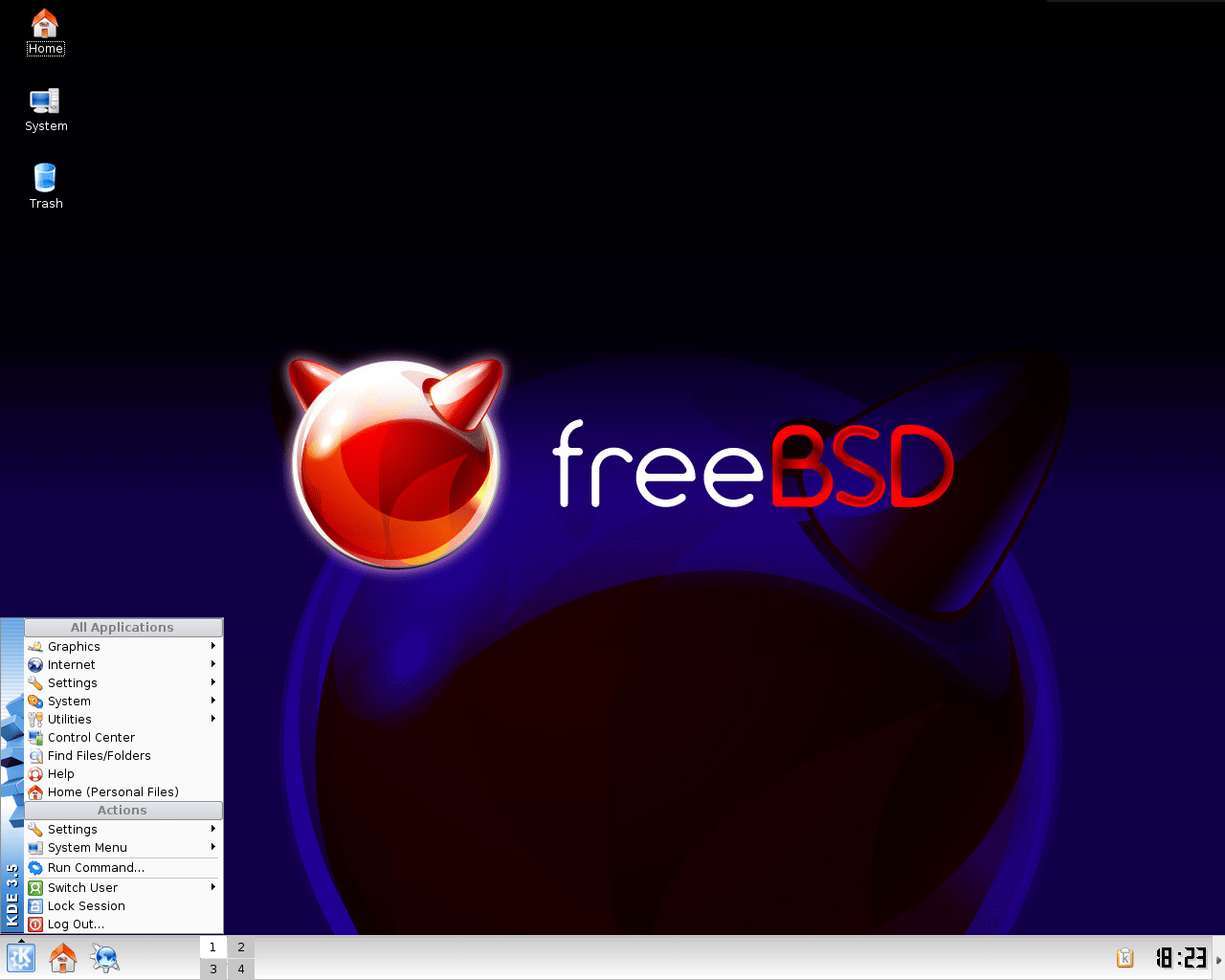Open the Home folder from the panel
1225x980 pixels.
coord(62,957)
